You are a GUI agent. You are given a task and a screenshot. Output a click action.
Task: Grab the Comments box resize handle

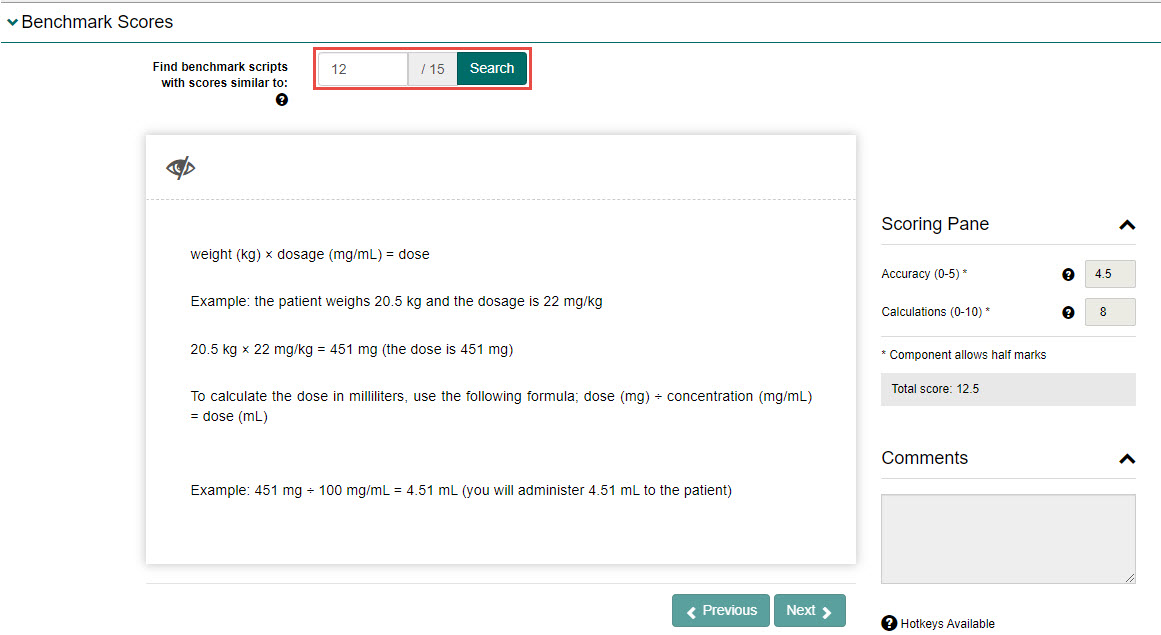pos(1130,578)
